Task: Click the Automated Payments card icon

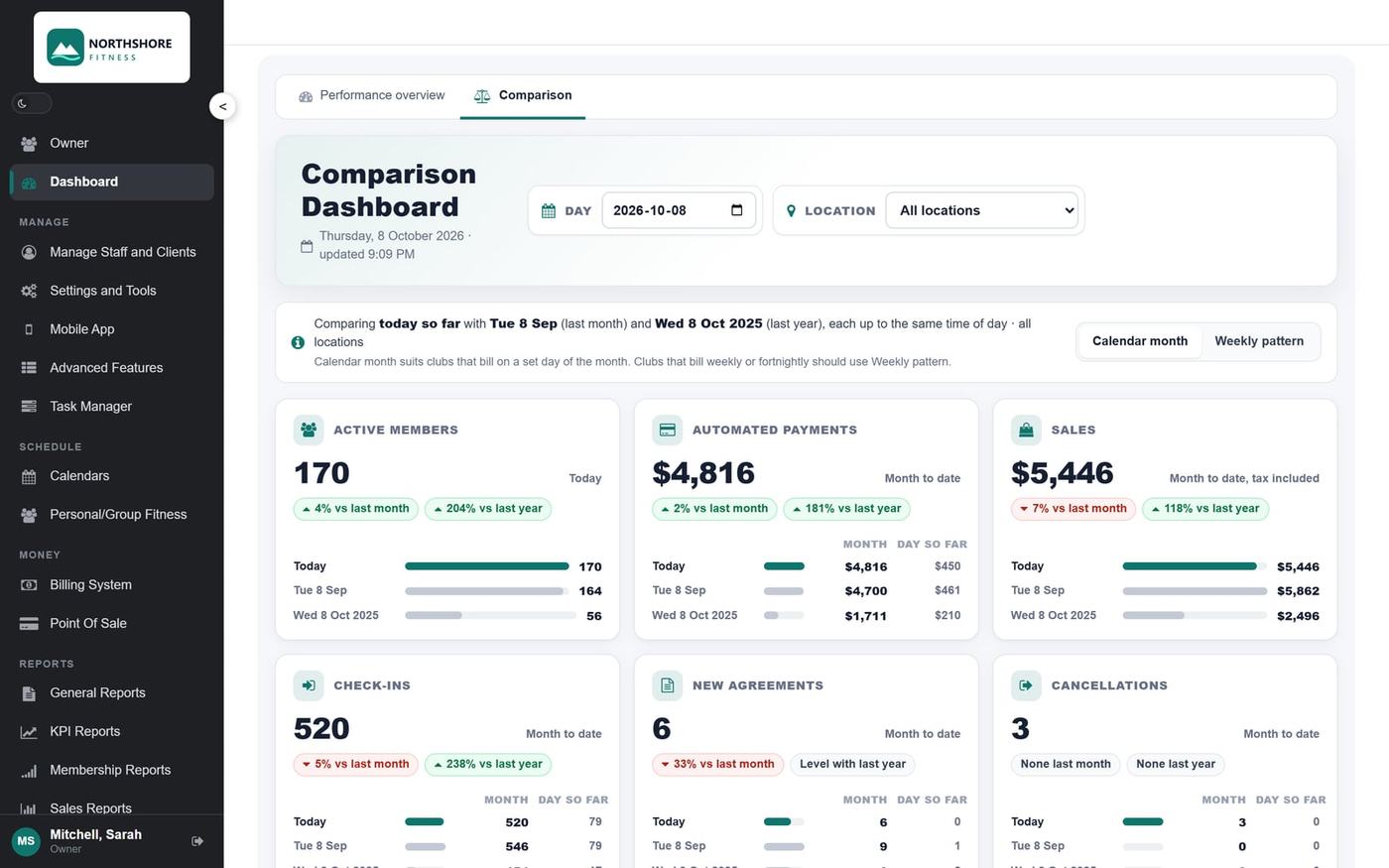Action: [668, 430]
